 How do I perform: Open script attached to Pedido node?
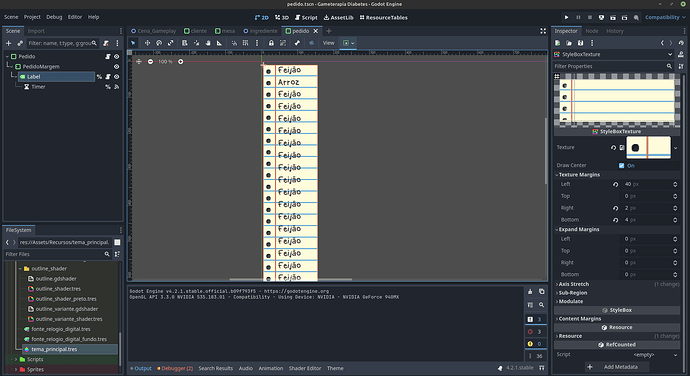click(108, 56)
